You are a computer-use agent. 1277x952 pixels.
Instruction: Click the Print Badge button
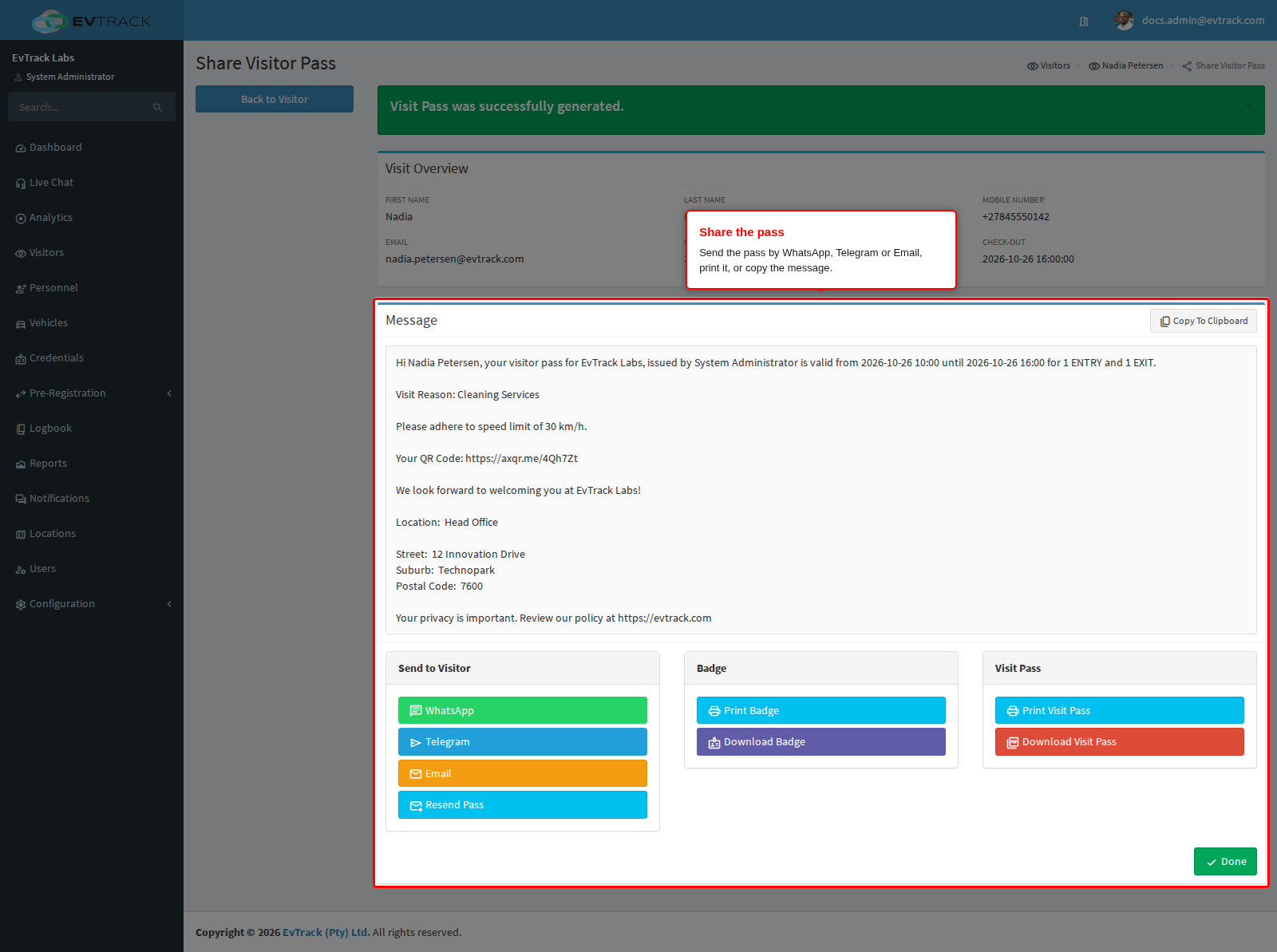coord(821,710)
